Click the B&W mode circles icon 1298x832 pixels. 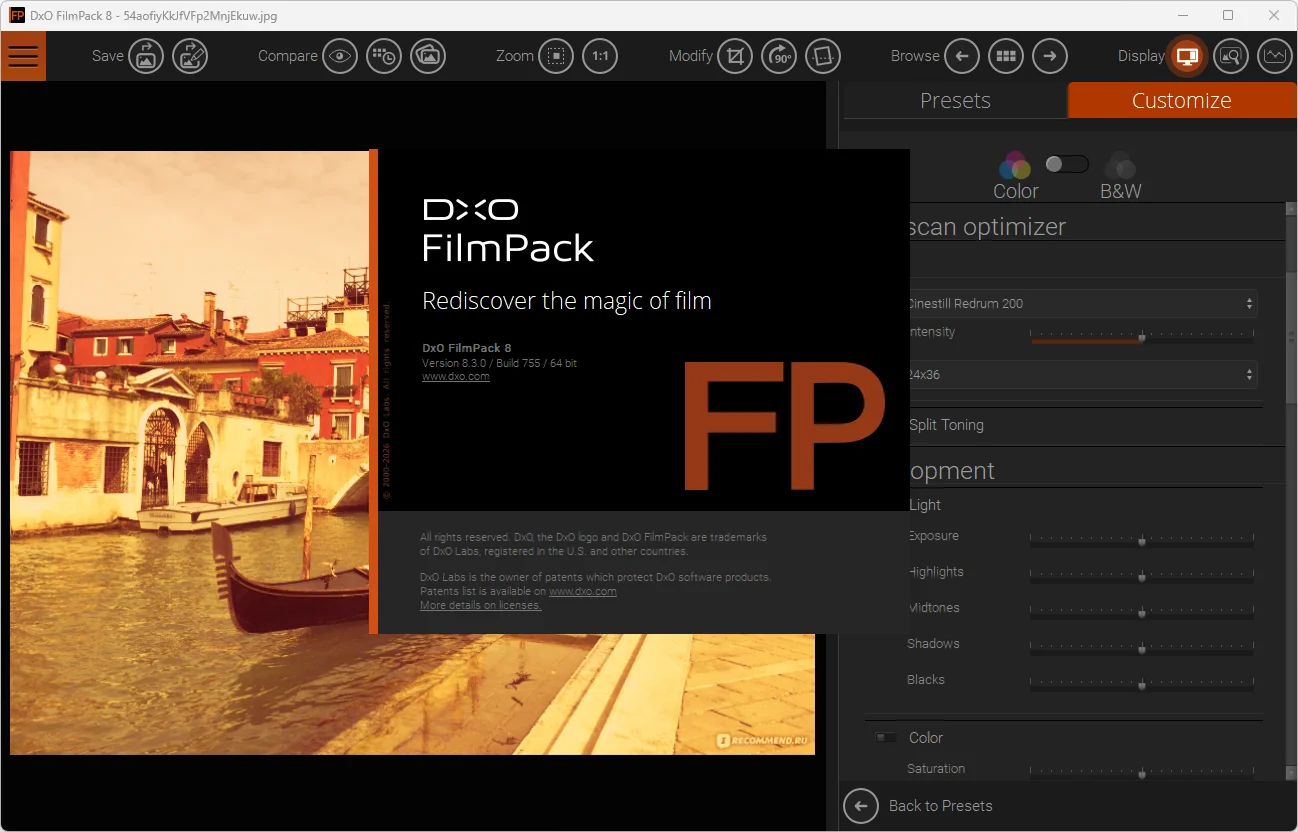coord(1120,165)
